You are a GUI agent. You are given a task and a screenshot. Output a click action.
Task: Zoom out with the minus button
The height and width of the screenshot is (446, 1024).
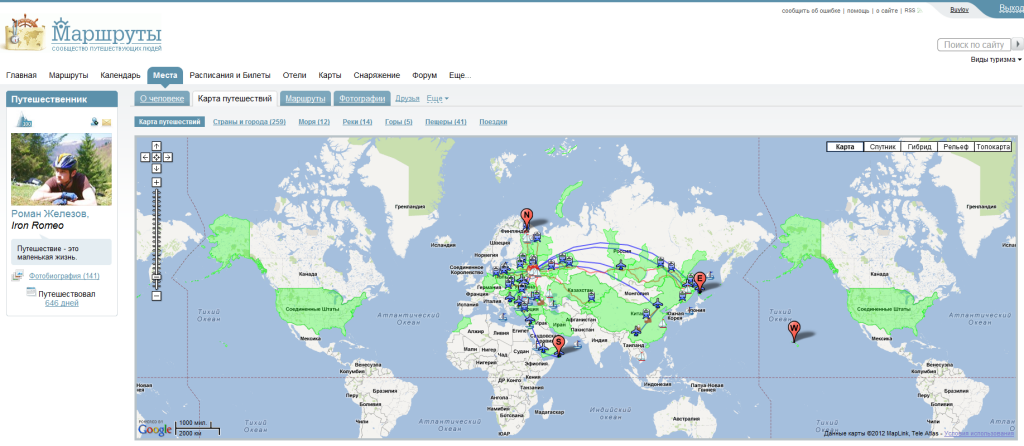(156, 296)
